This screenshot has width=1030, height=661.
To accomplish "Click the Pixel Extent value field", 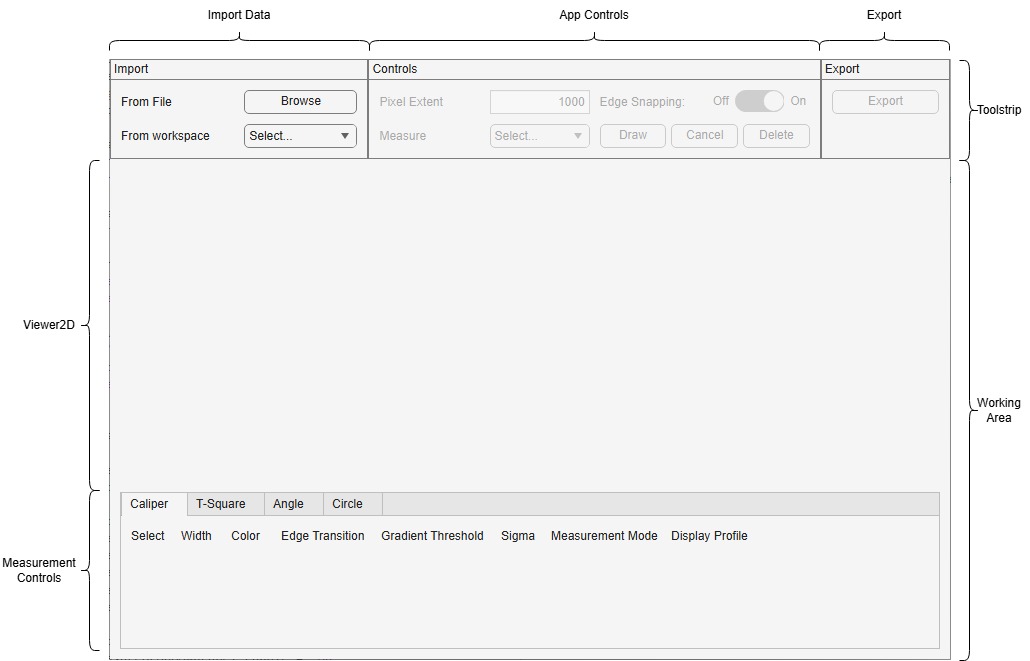I will coord(539,102).
